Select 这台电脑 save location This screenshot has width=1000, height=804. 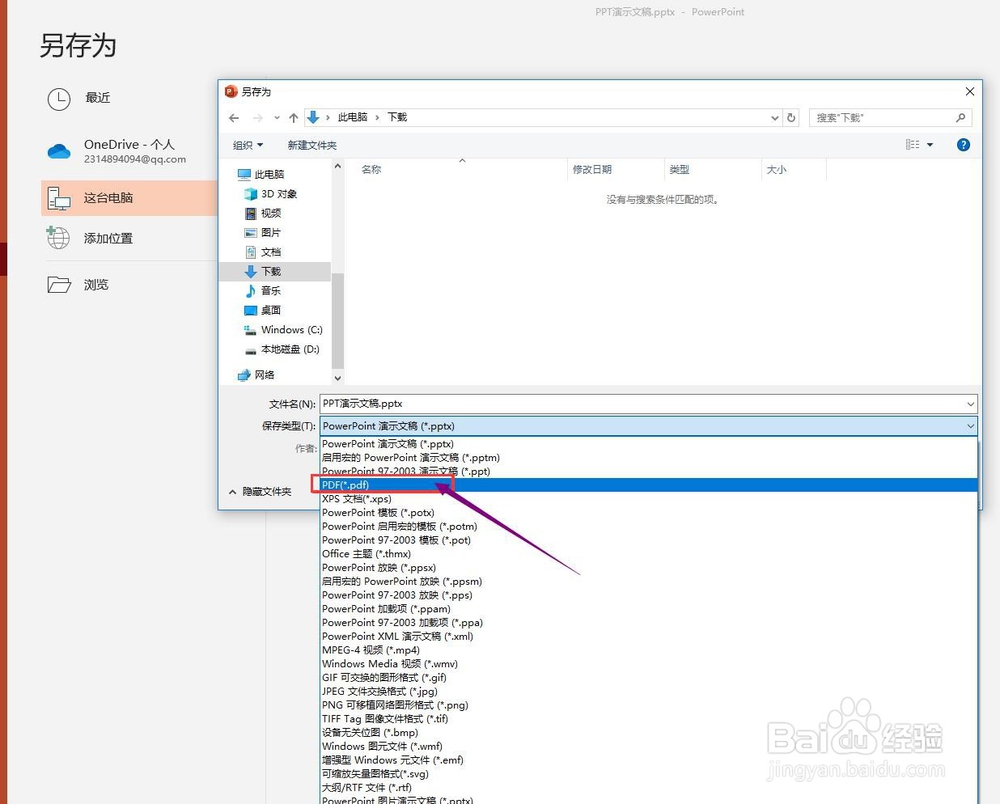(x=129, y=198)
